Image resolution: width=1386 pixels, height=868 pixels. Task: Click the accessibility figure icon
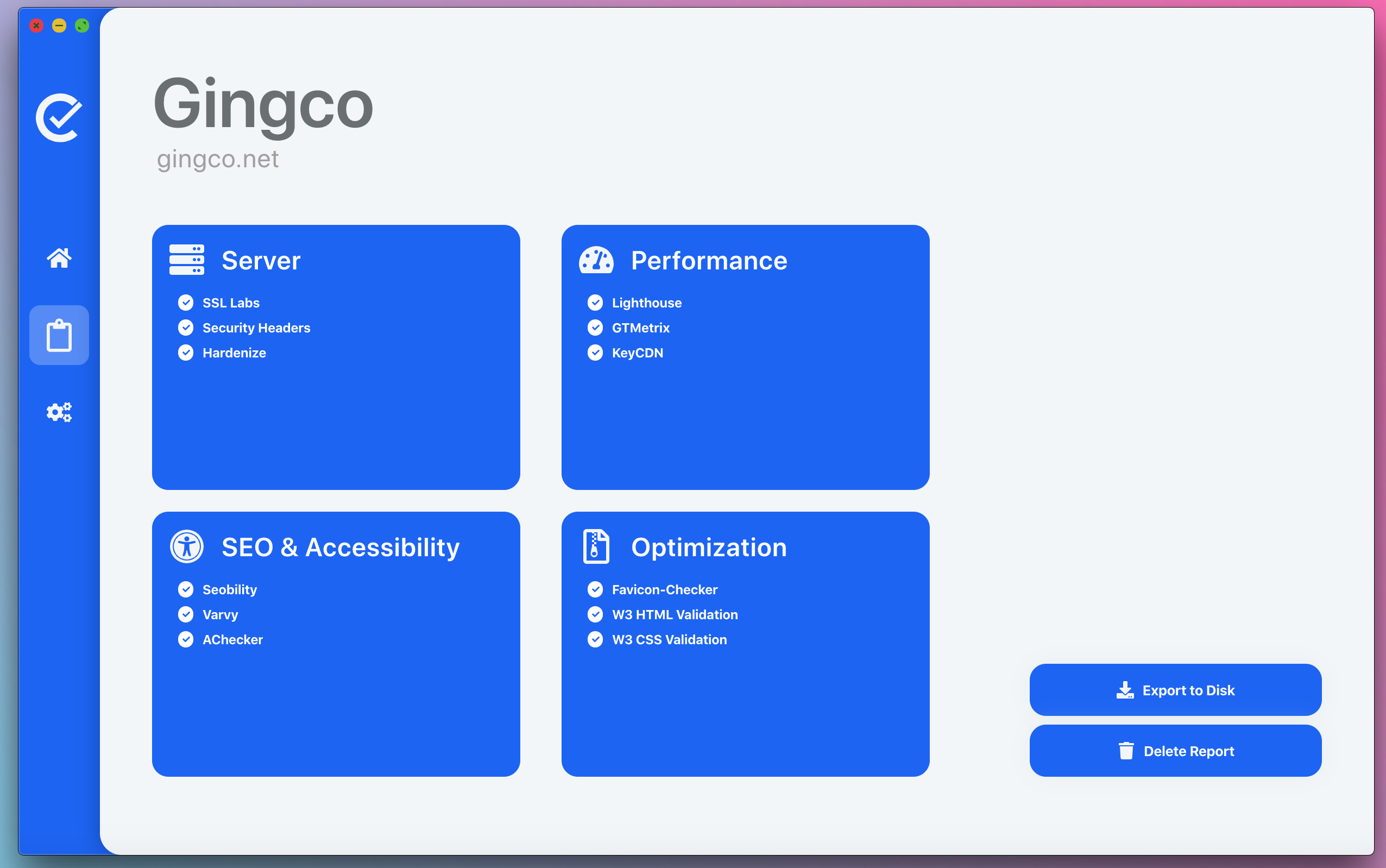[x=186, y=546]
